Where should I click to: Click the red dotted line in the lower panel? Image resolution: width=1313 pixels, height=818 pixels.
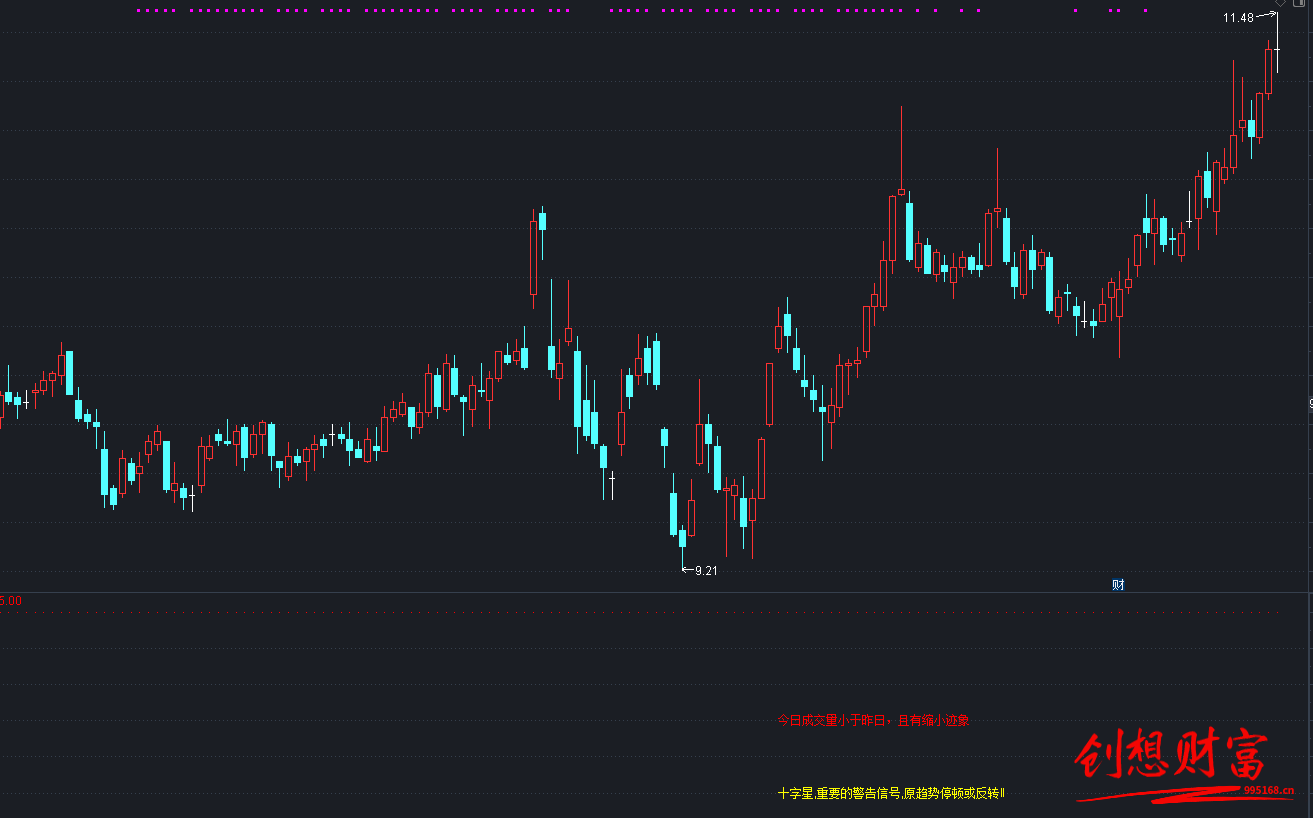pyautogui.click(x=640, y=612)
